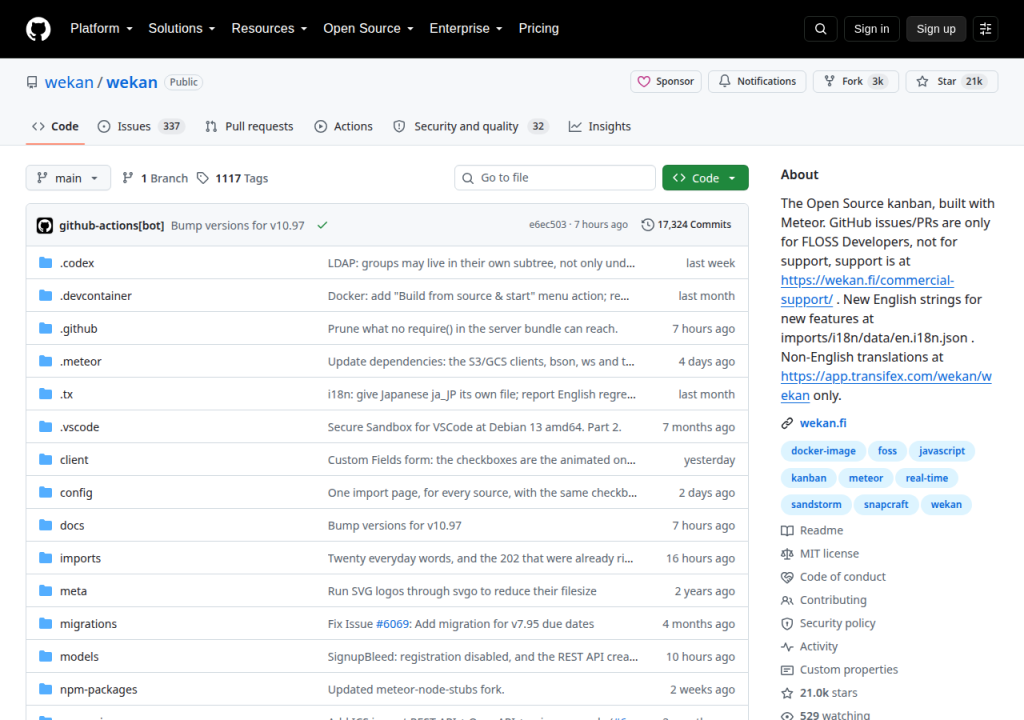Open the 17,324 Commits history link
The height and width of the screenshot is (720, 1024).
click(x=686, y=225)
